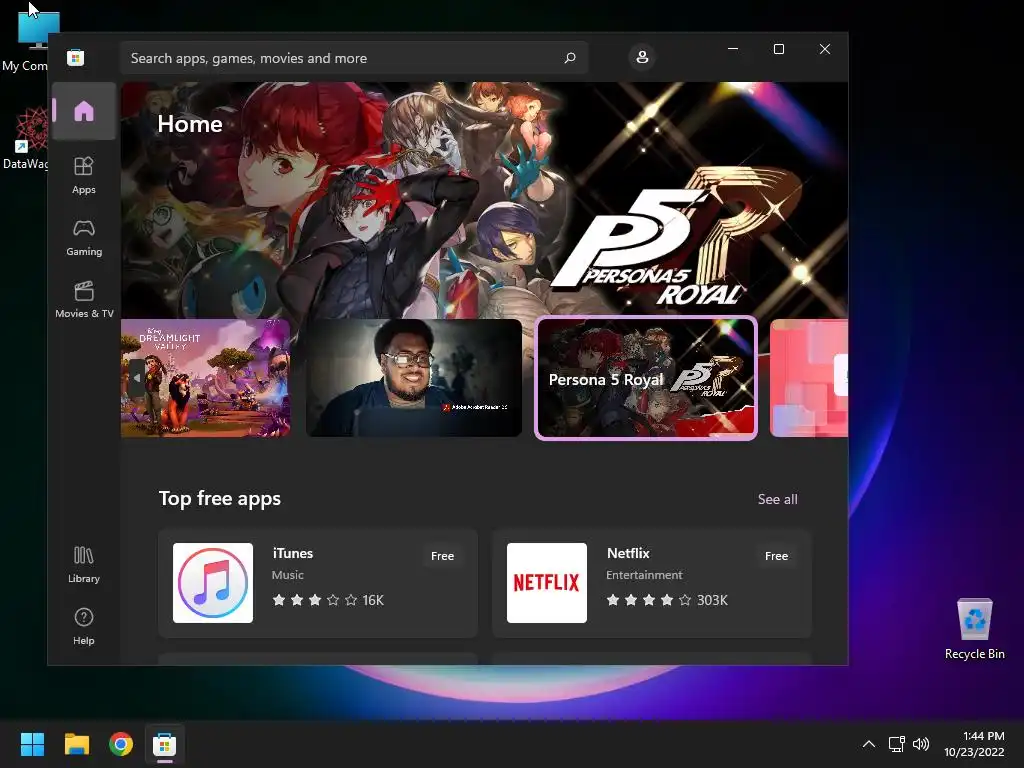Click the iTunes star rating 16K
This screenshot has width=1024, height=768.
[x=328, y=600]
